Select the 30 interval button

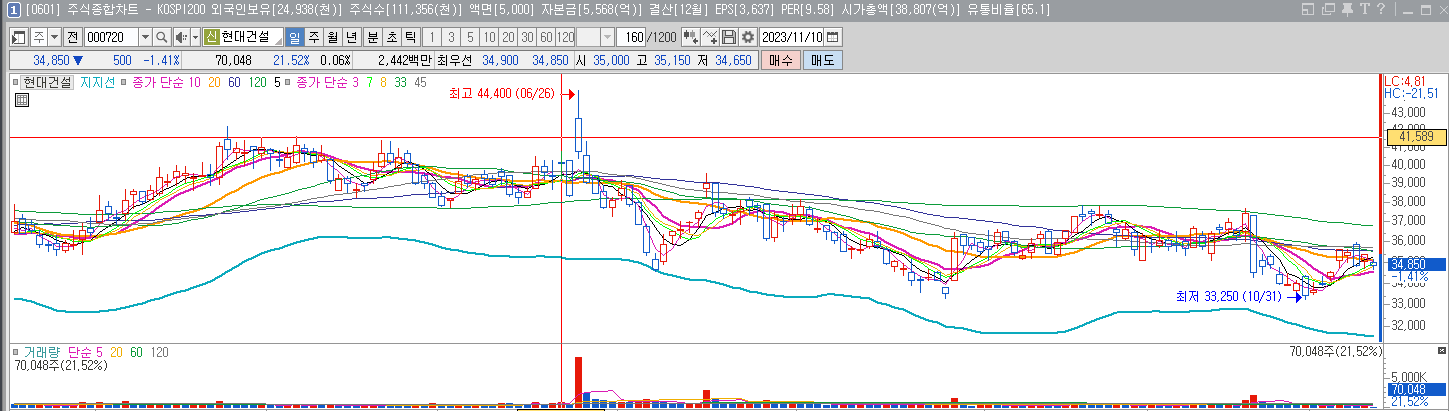click(527, 37)
